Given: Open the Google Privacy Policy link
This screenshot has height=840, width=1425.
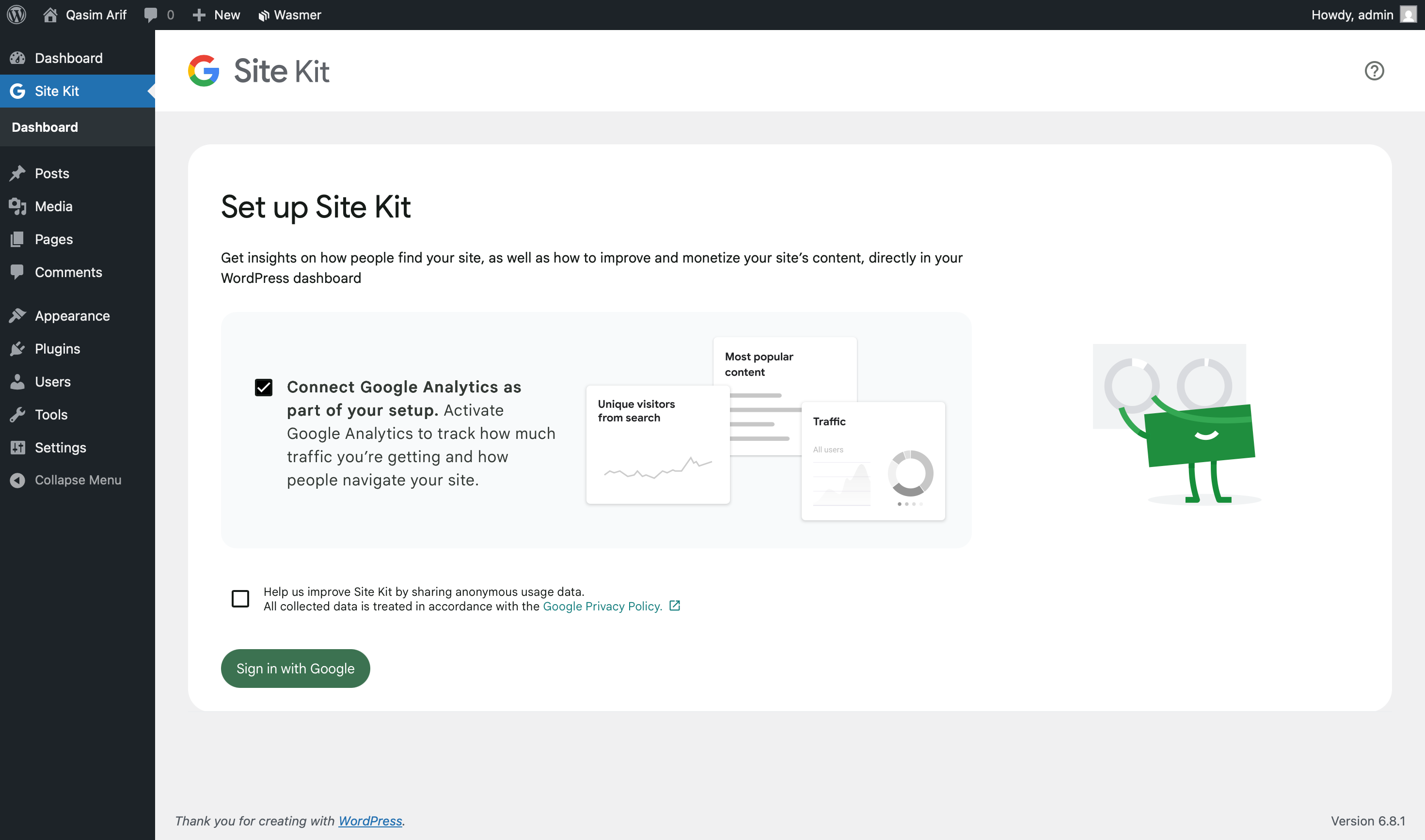Looking at the screenshot, I should click(602, 606).
